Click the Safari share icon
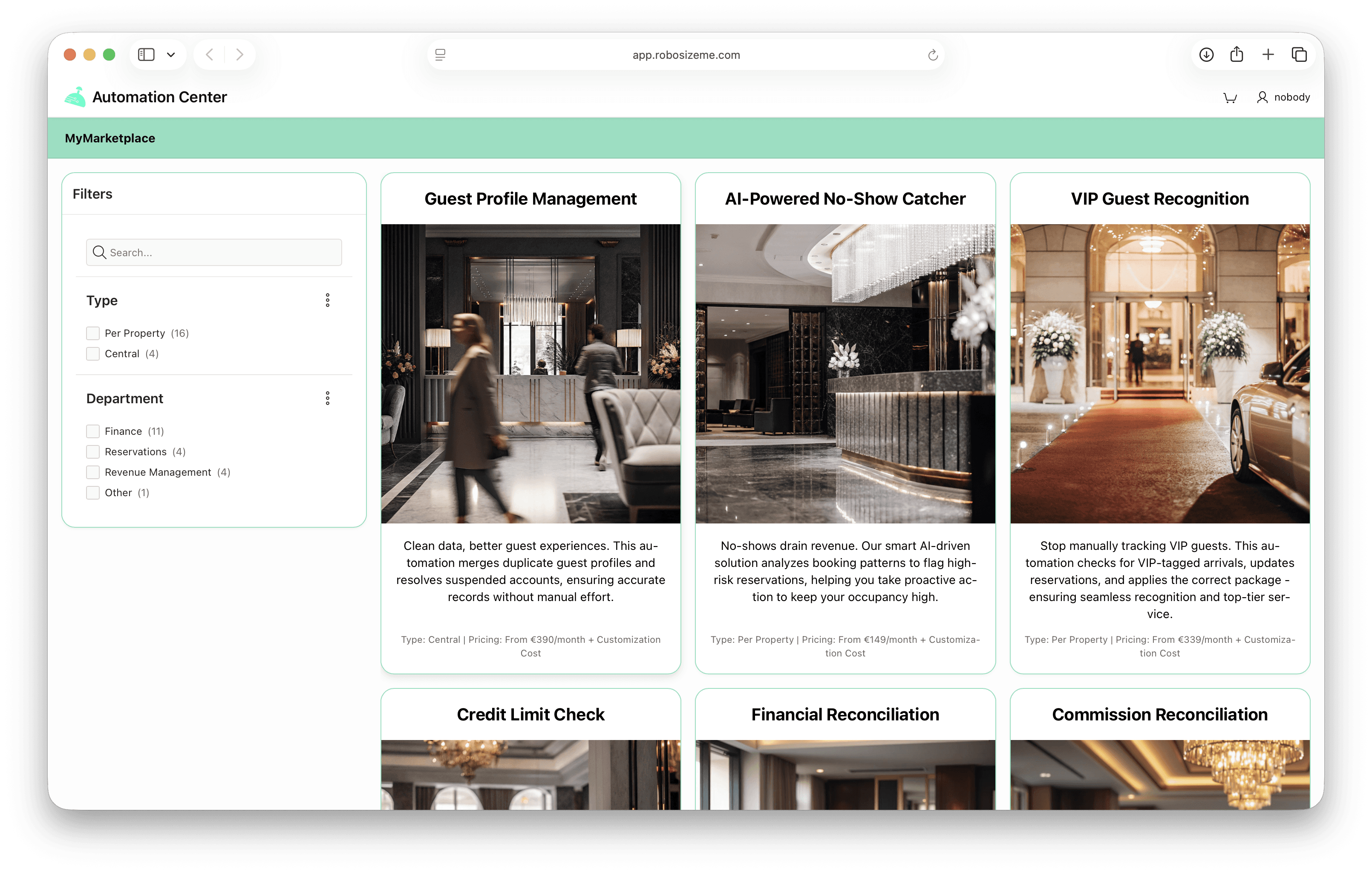Viewport: 1372px width, 873px height. 1237,55
